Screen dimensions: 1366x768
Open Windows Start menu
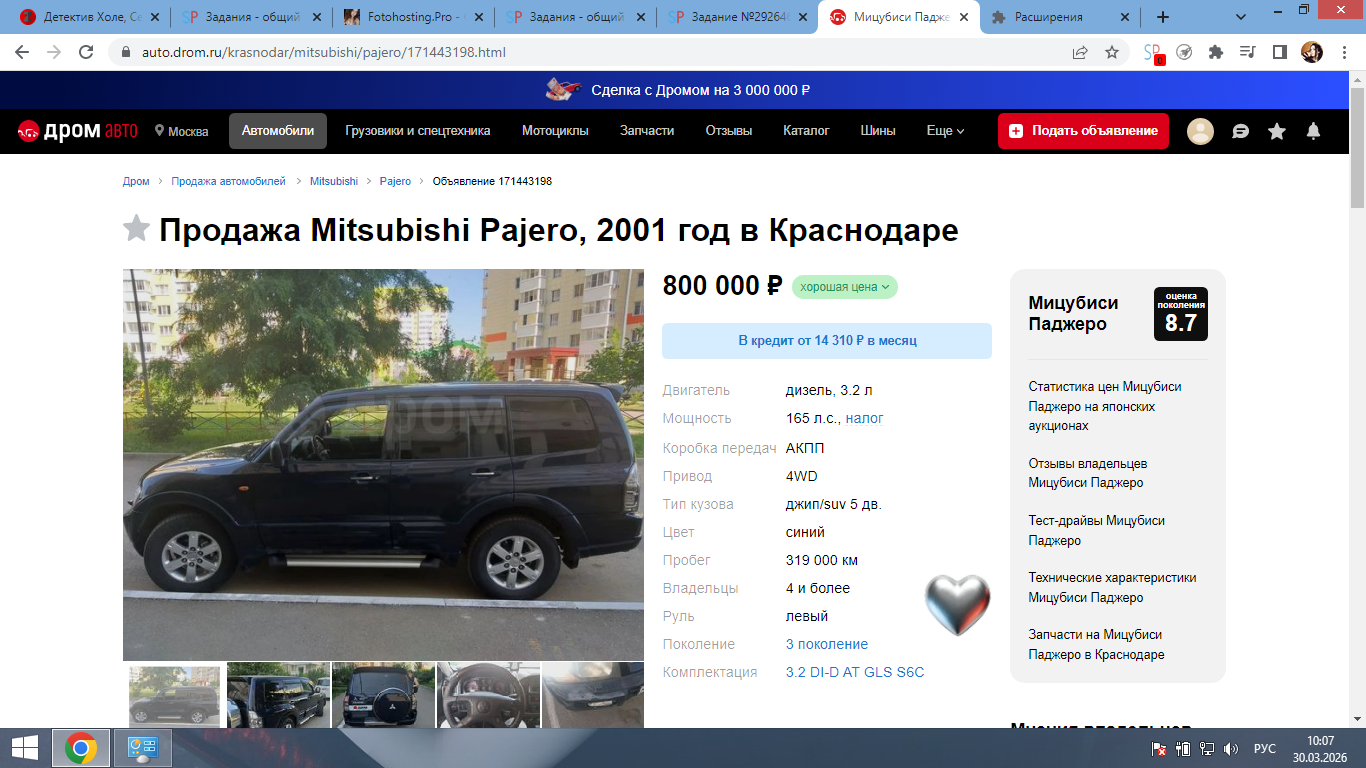tap(25, 747)
